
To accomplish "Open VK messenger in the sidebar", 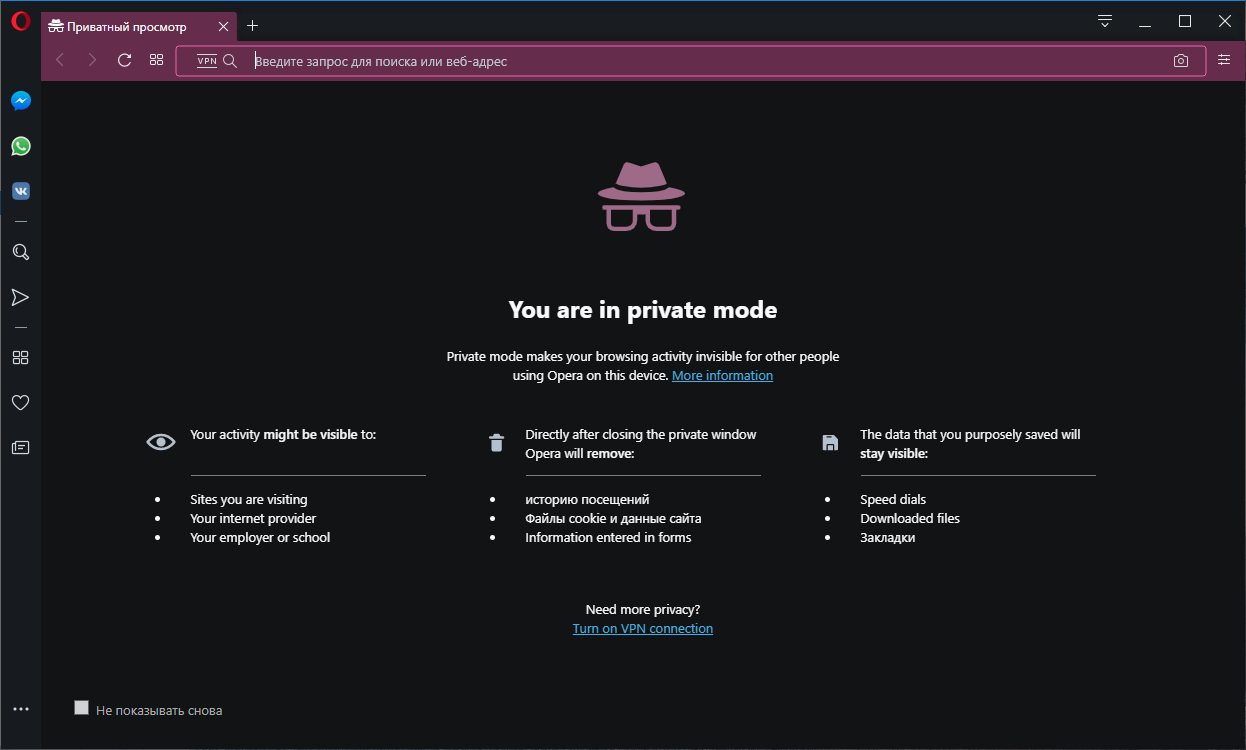I will click(x=21, y=191).
